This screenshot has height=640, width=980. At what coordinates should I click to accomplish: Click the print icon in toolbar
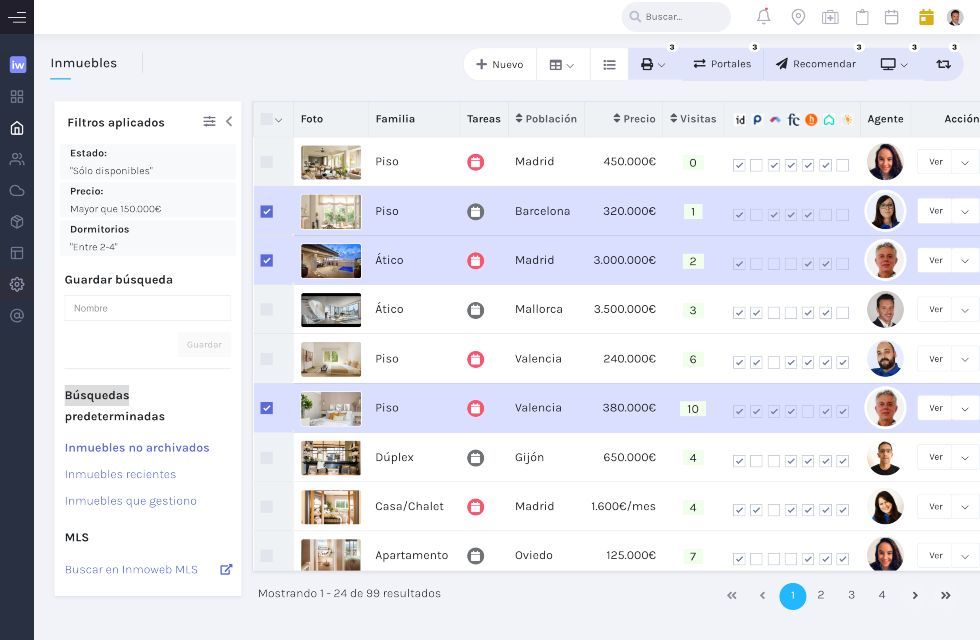[647, 64]
